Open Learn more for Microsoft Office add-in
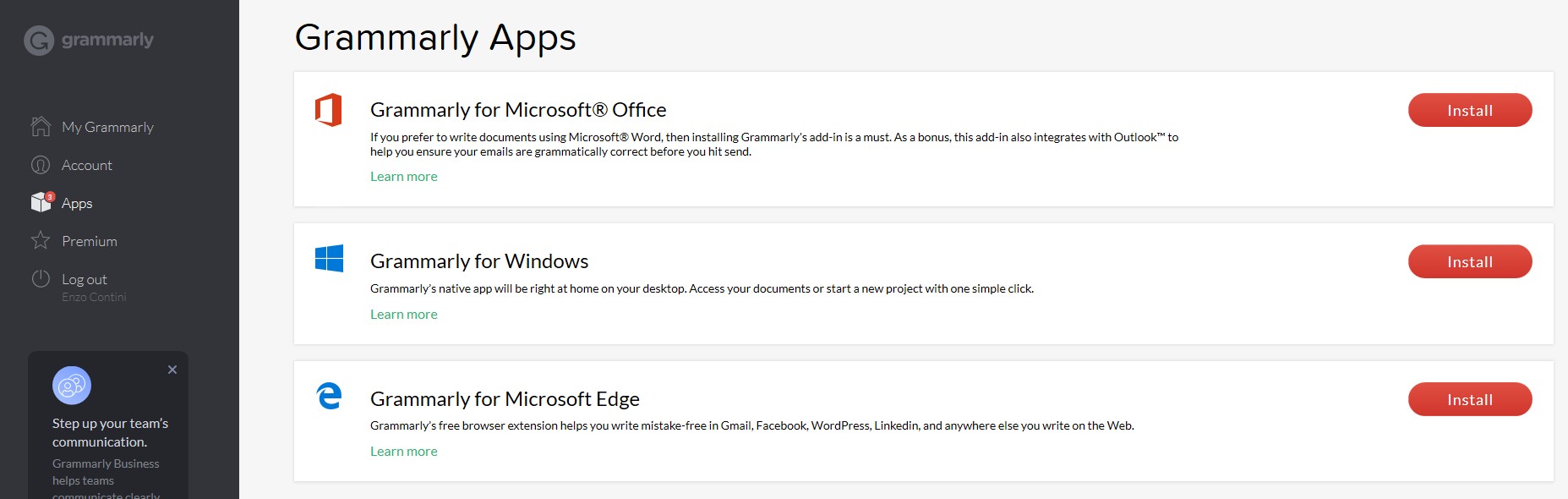Screen dimensions: 1568x499 point(404,176)
